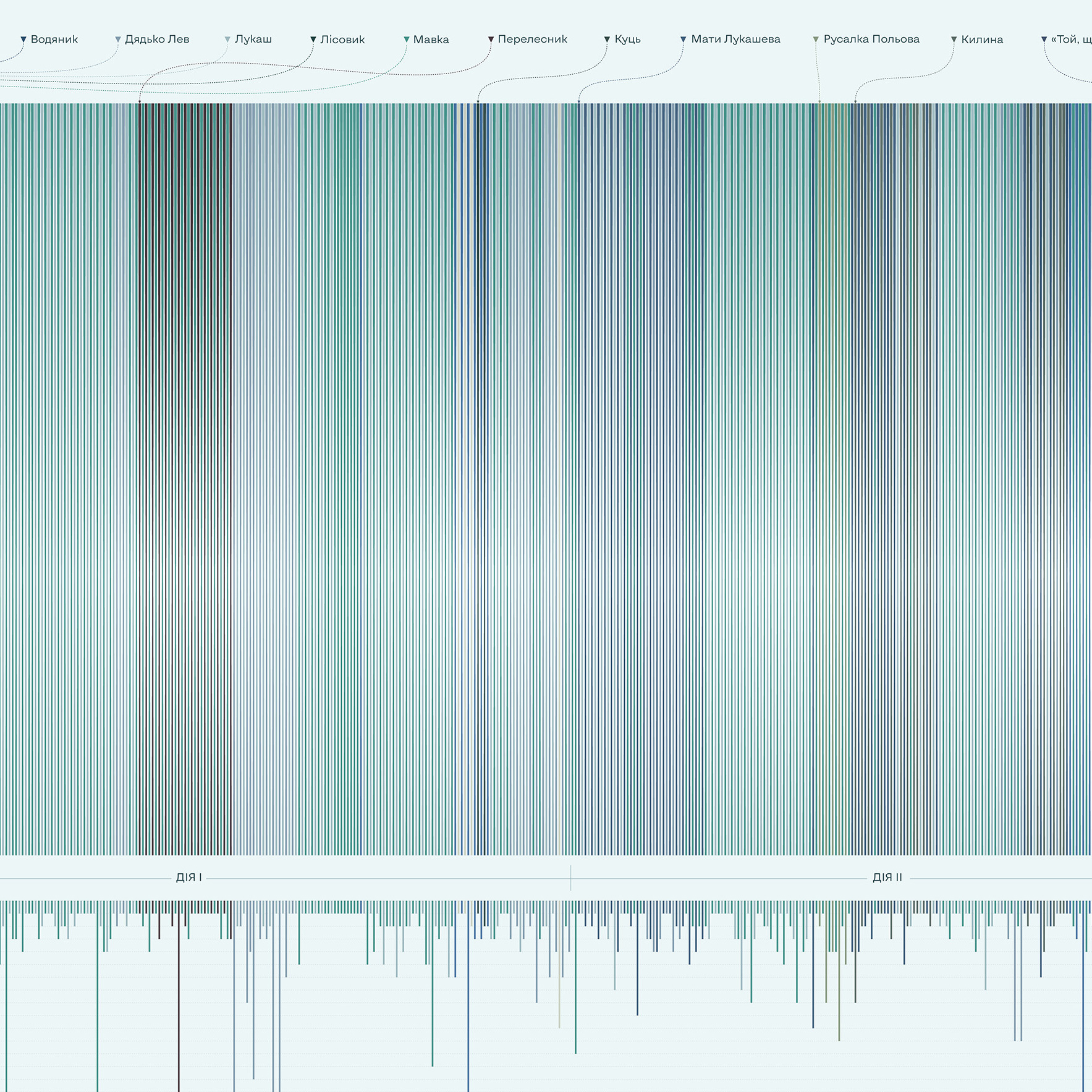Click the triangle marker beside Русалка Польова
Viewport: 1092px width, 1092px height.
[x=816, y=40]
